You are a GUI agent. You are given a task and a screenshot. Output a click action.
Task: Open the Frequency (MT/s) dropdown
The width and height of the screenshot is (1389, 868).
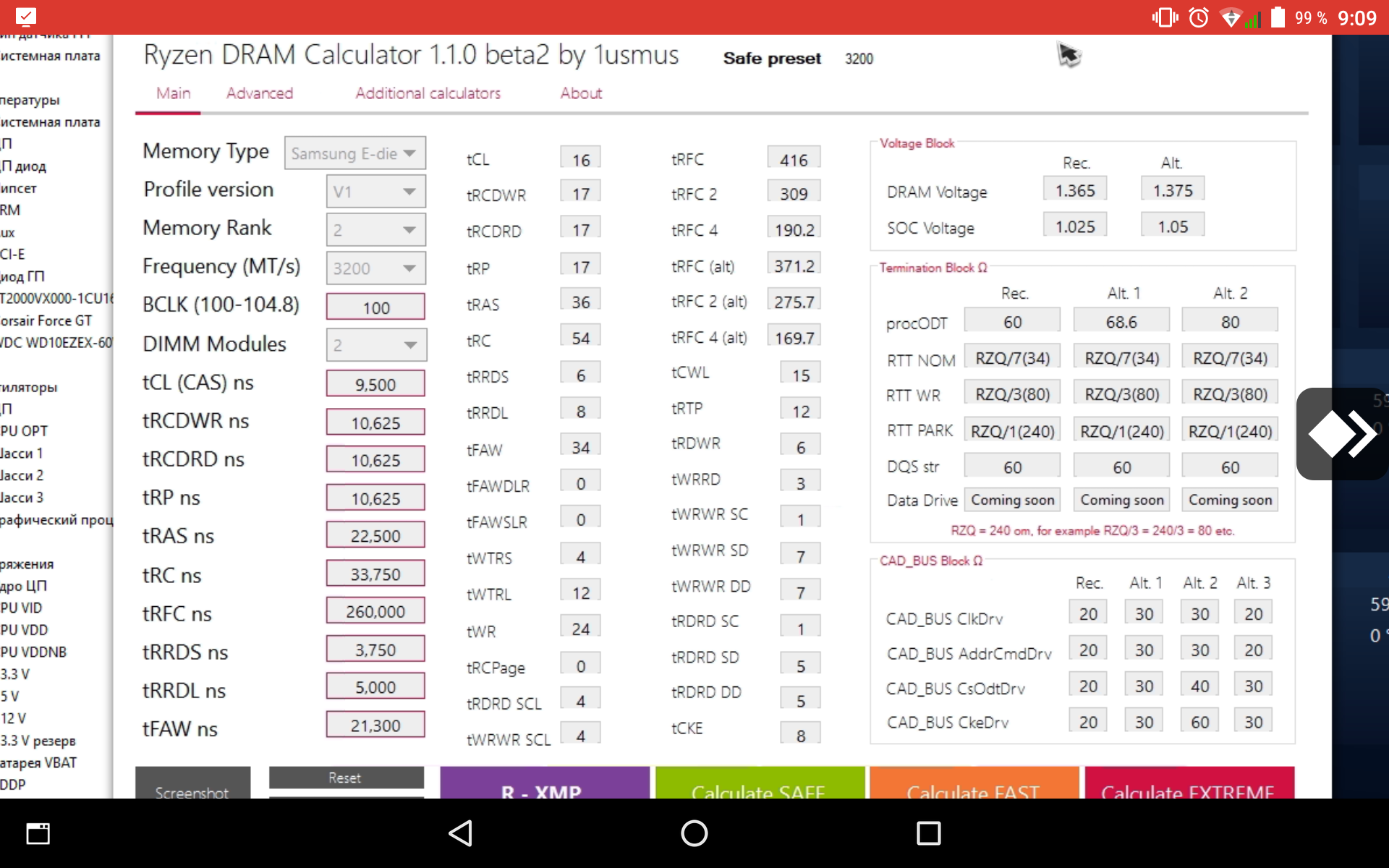(x=375, y=268)
